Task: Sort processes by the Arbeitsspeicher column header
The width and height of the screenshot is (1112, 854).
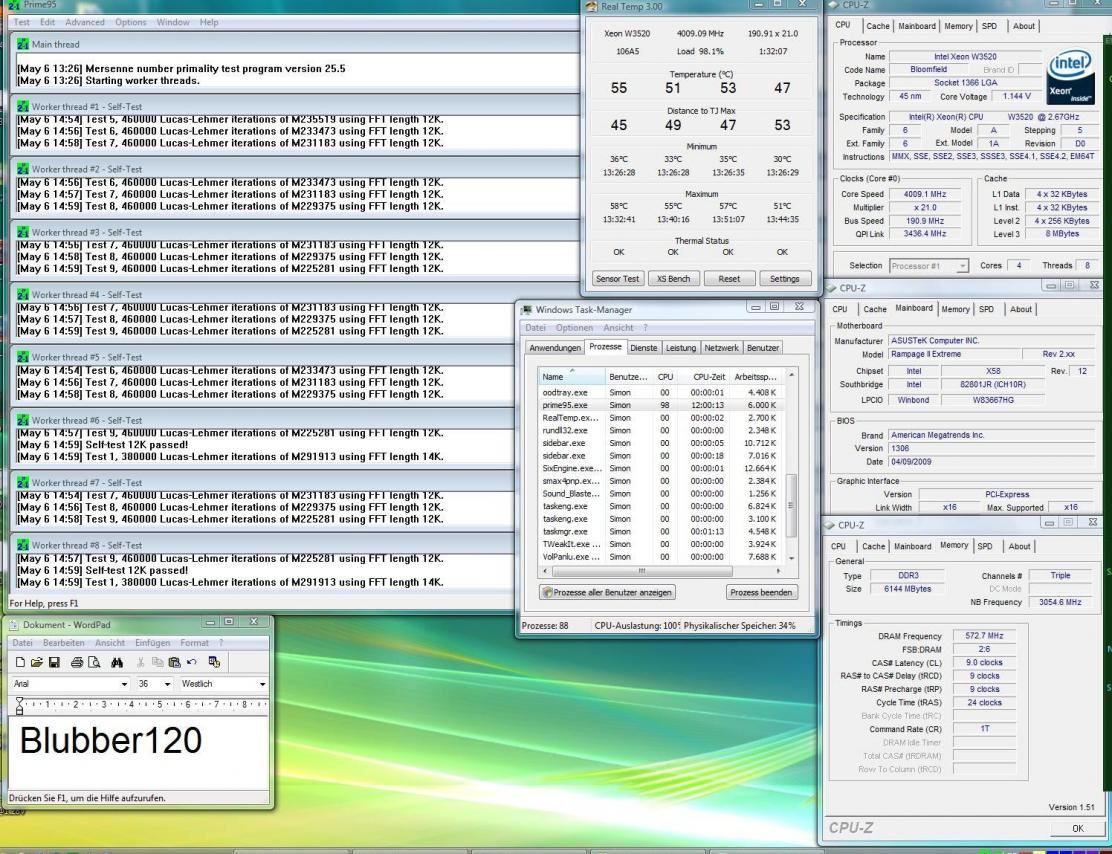Action: click(756, 376)
